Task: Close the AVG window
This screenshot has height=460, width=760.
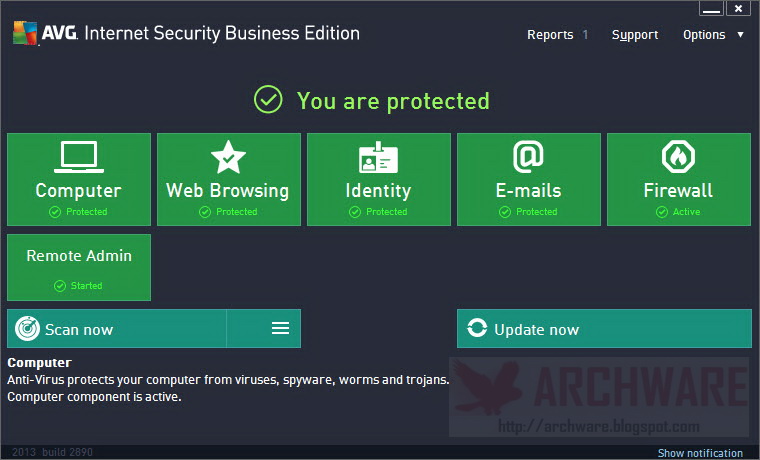Action: click(738, 8)
